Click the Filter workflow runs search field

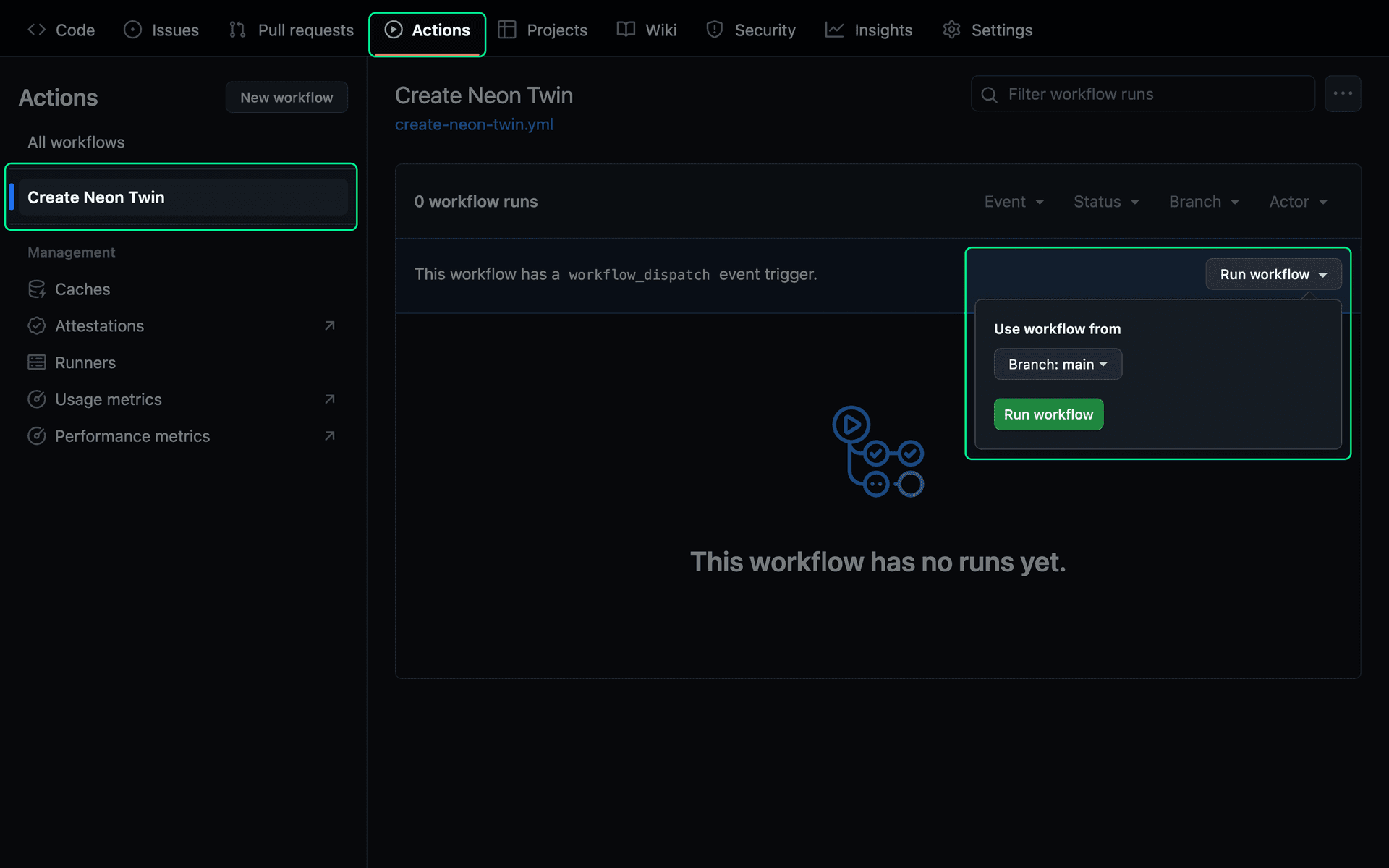click(x=1142, y=93)
